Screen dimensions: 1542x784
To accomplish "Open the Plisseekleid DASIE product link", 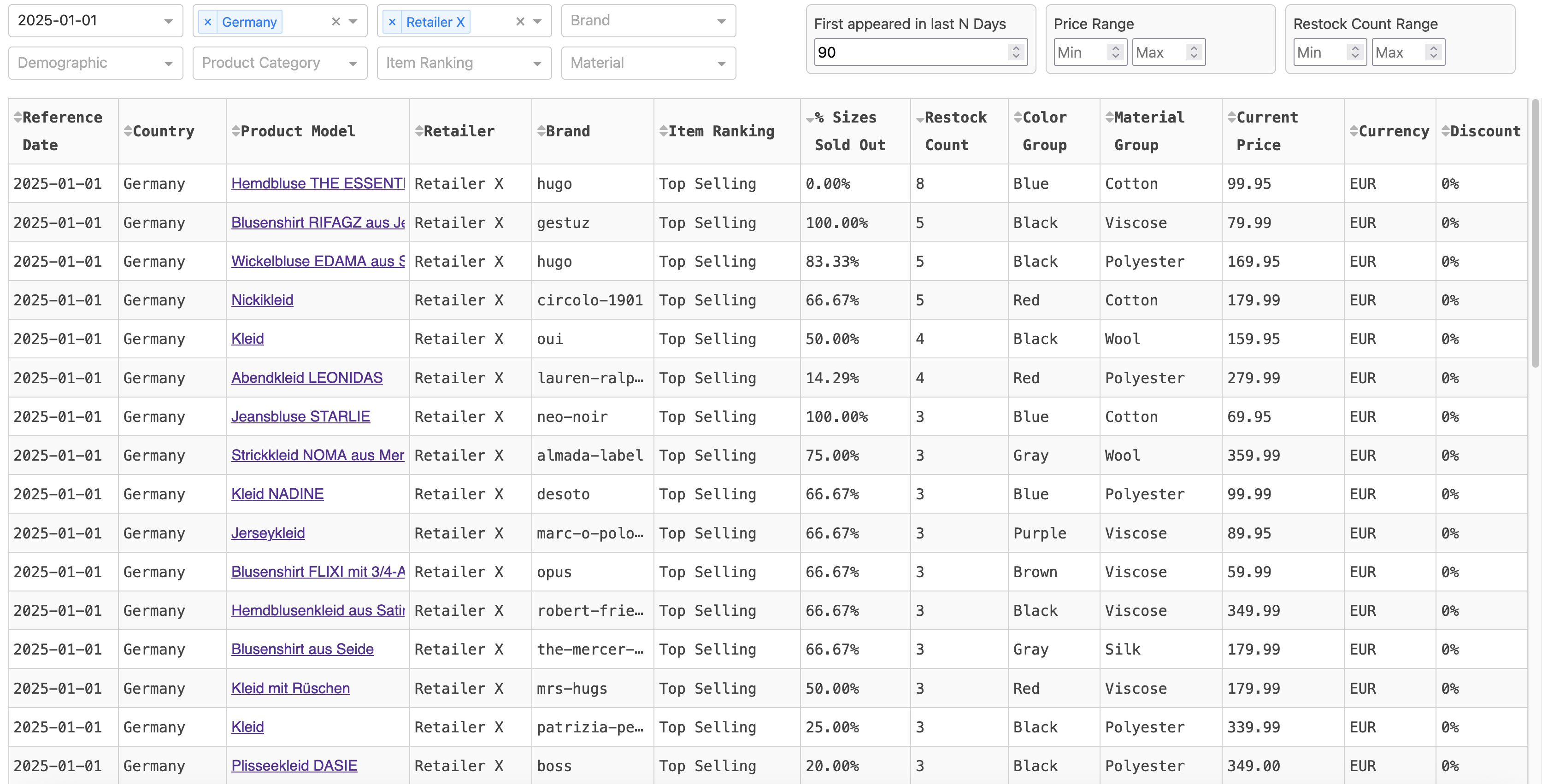I will pos(294,766).
